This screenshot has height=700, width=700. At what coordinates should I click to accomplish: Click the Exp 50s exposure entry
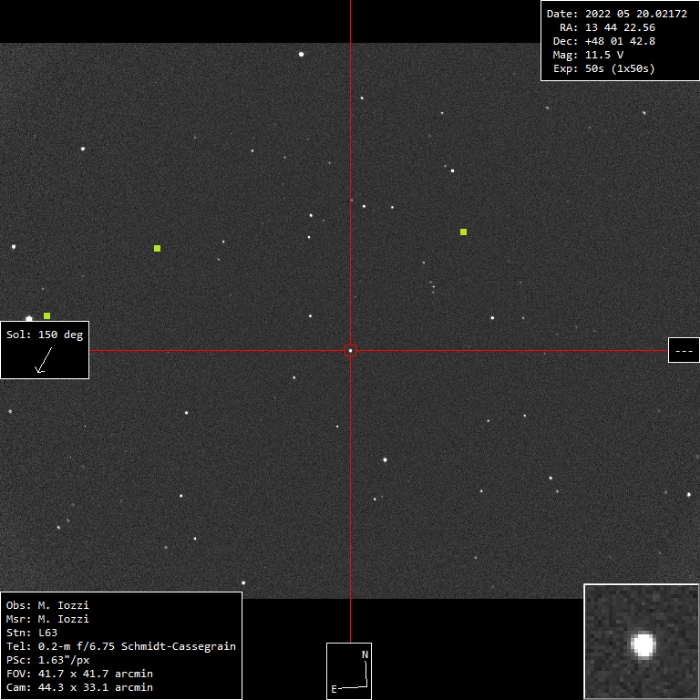coord(603,69)
